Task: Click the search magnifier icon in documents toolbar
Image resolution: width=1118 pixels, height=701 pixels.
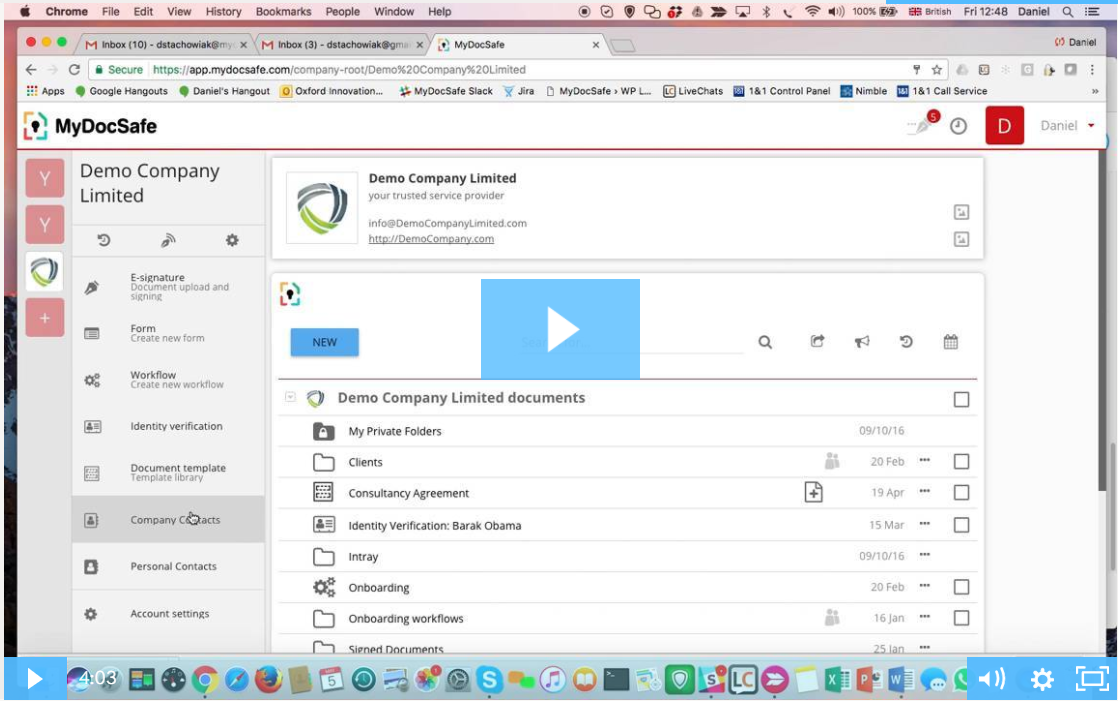Action: tap(765, 342)
